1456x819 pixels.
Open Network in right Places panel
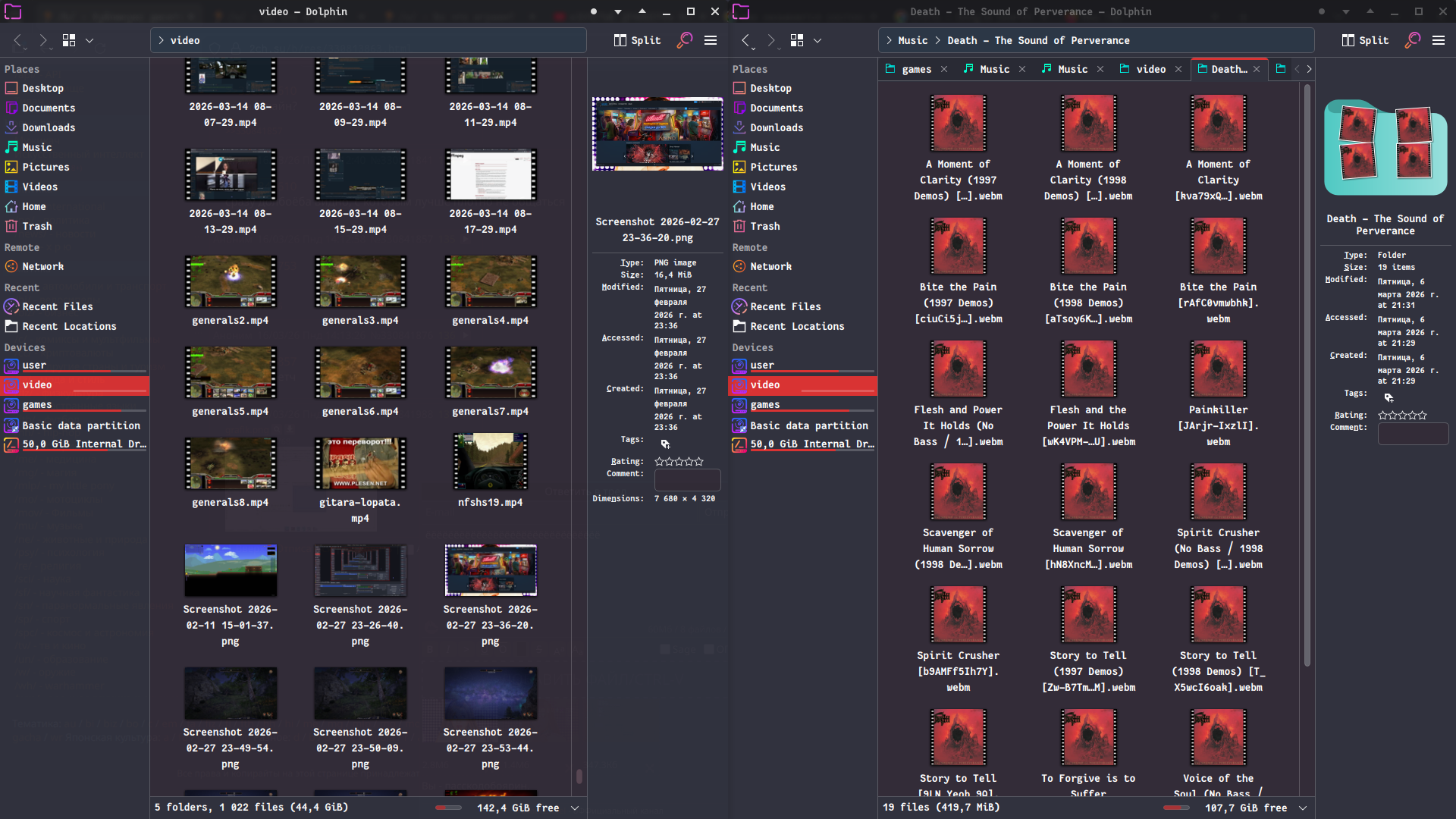point(770,266)
